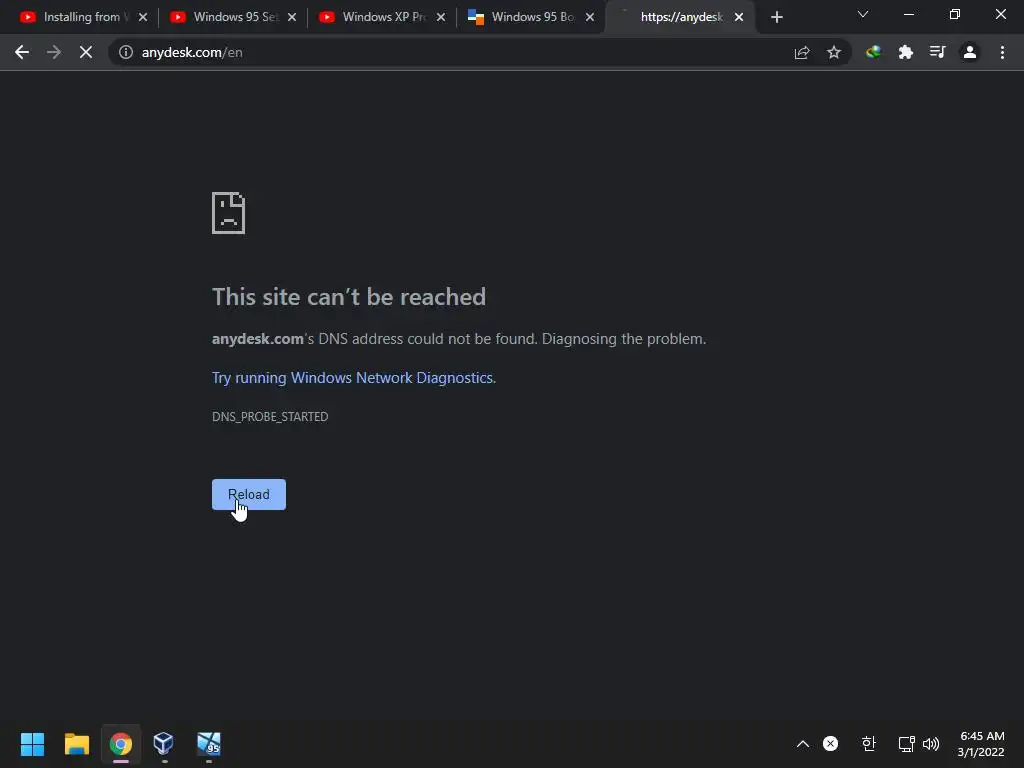This screenshot has width=1024, height=768.
Task: Restore down the Chrome window
Action: point(955,14)
